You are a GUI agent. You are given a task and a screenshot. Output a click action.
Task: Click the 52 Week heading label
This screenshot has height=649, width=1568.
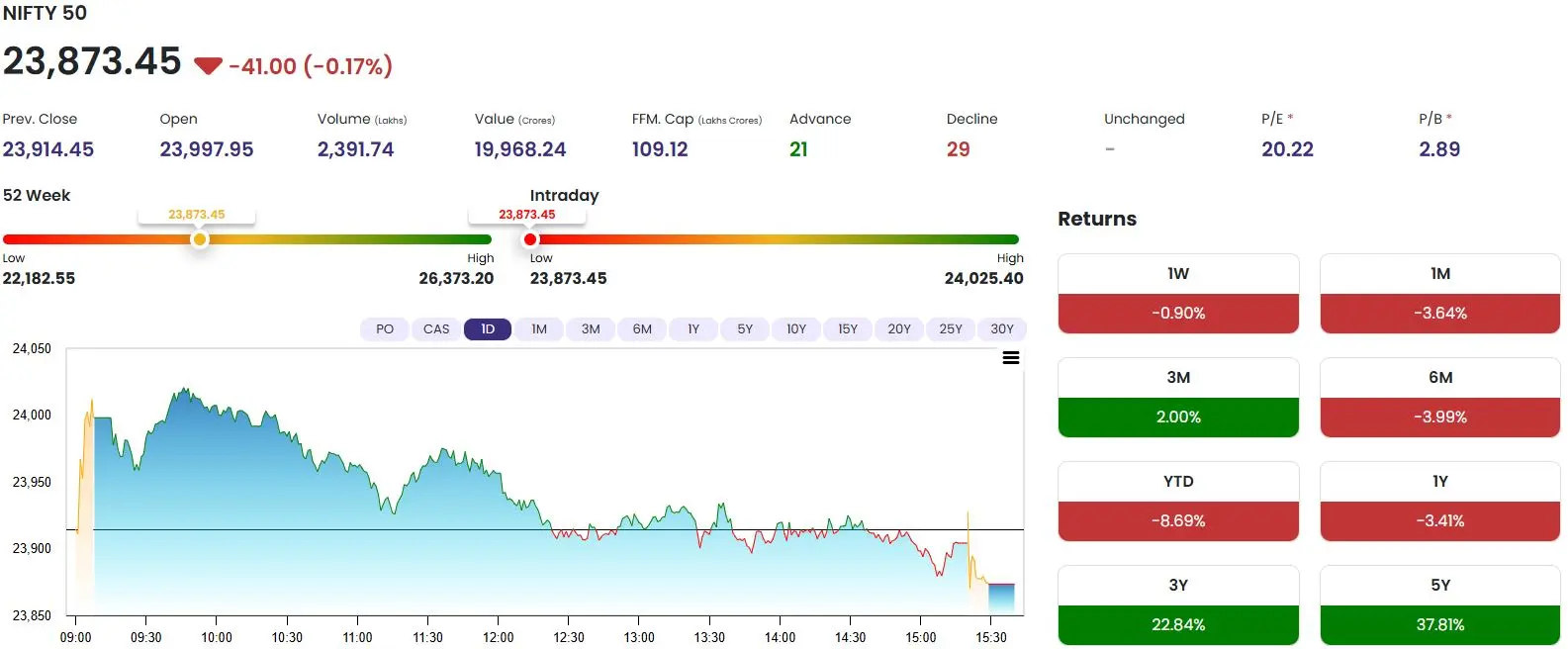[37, 196]
